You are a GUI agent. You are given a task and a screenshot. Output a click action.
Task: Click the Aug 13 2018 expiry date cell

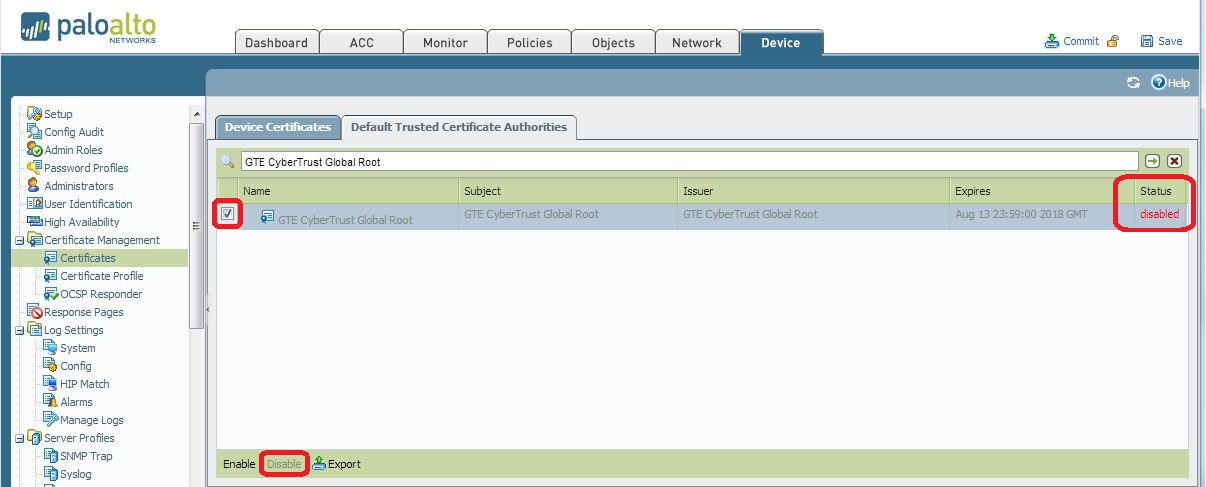pos(1021,214)
